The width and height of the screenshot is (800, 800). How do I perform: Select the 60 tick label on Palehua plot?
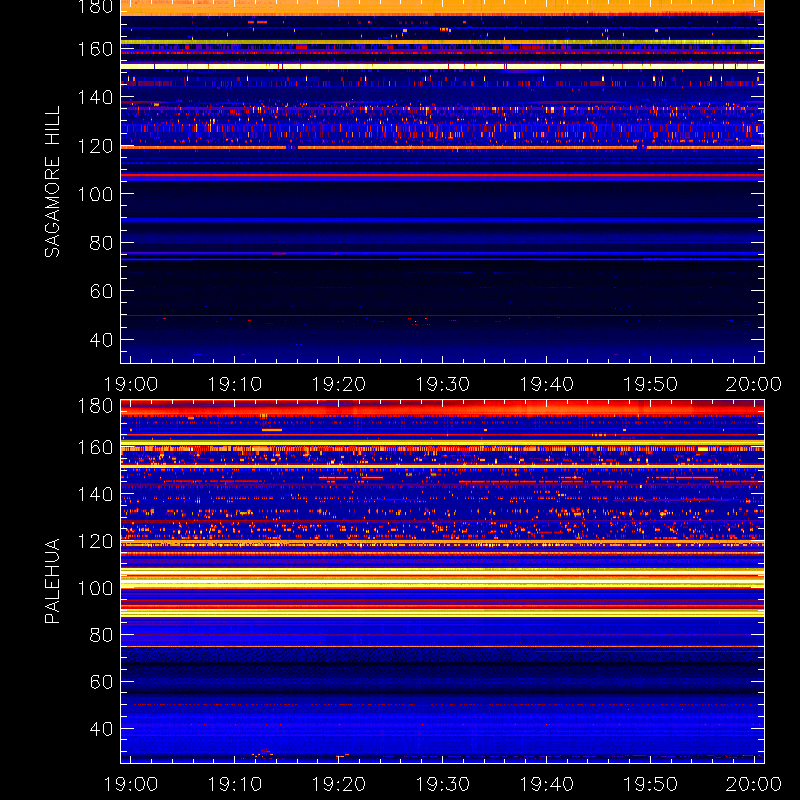pyautogui.click(x=101, y=682)
